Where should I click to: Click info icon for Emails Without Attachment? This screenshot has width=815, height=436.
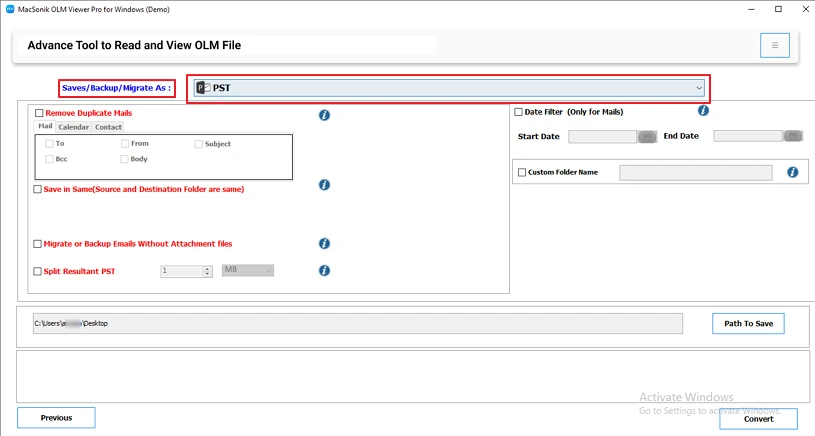coord(324,243)
